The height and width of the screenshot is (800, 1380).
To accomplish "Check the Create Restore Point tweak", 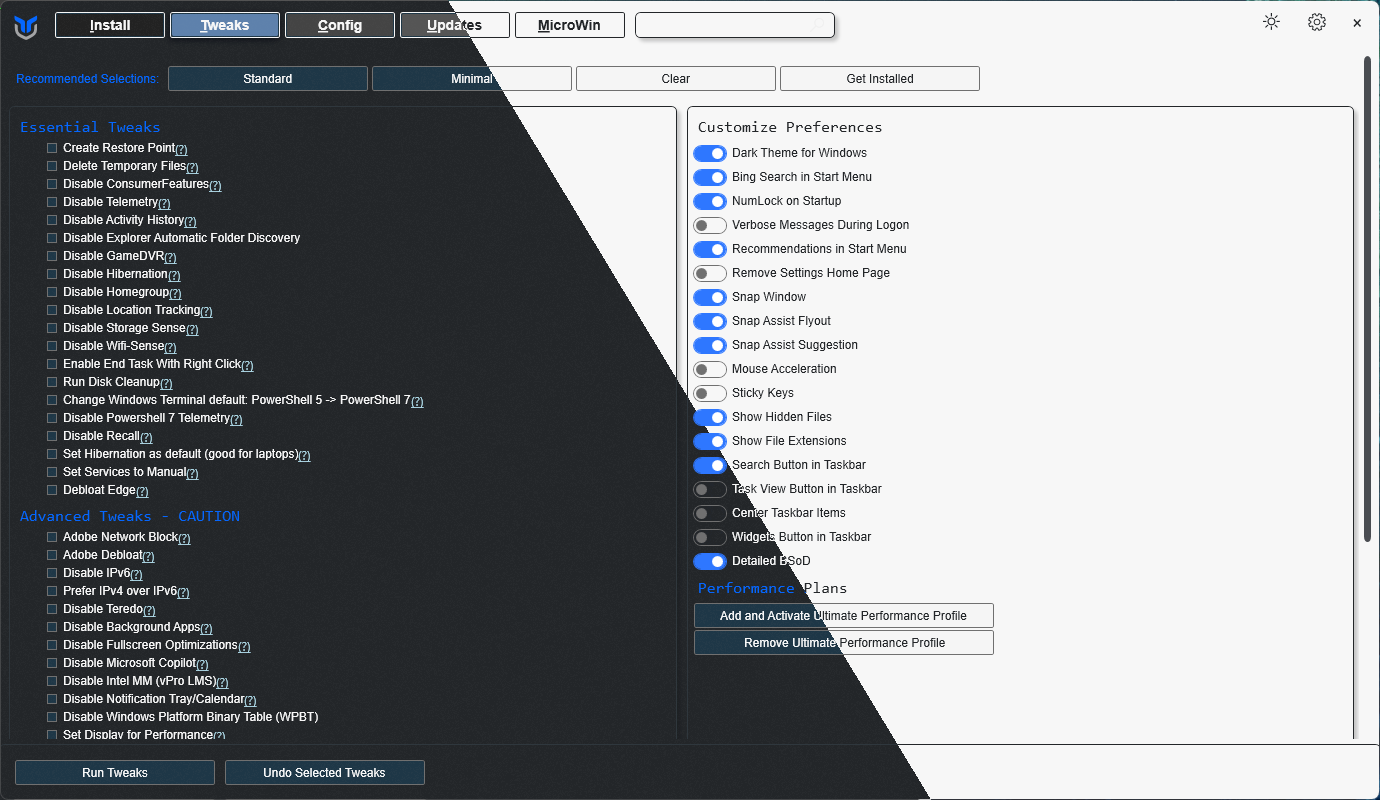I will [x=52, y=148].
